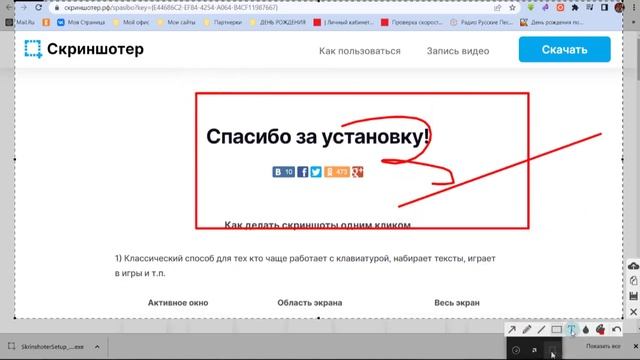This screenshot has height=360, width=640.
Task: Share via Odnoklassniki button
Action: click(337, 172)
